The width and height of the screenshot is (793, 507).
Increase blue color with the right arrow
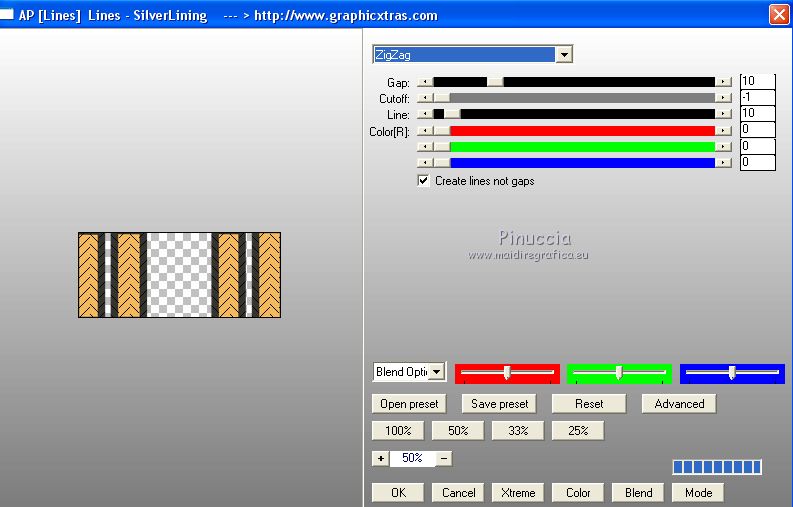tap(723, 162)
